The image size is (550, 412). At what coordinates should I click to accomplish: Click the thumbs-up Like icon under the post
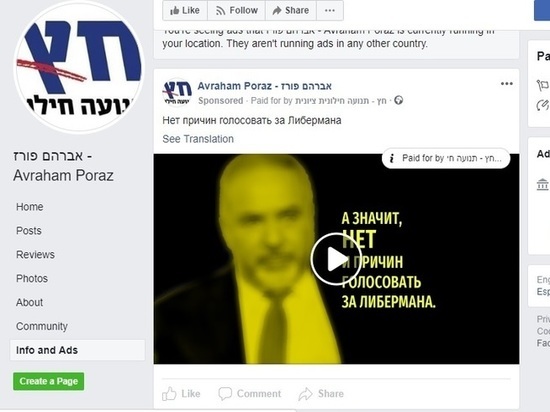[169, 394]
